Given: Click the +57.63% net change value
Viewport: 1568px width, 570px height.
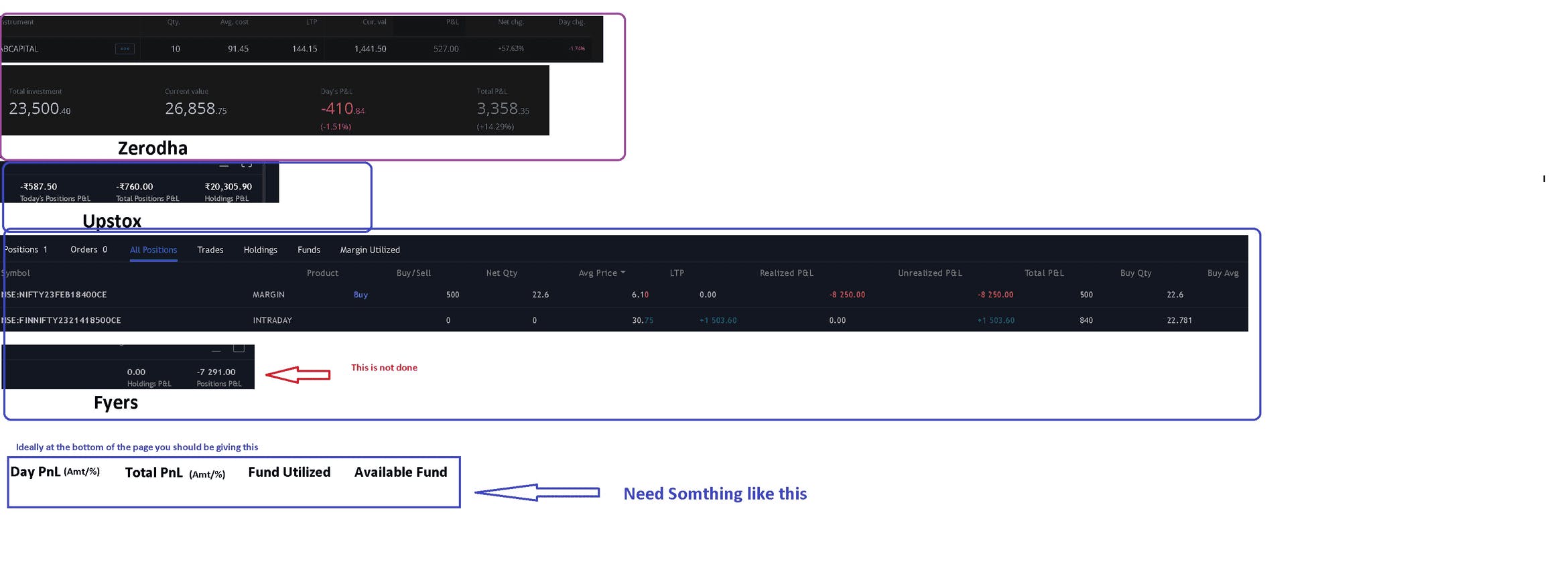Looking at the screenshot, I should coord(511,49).
